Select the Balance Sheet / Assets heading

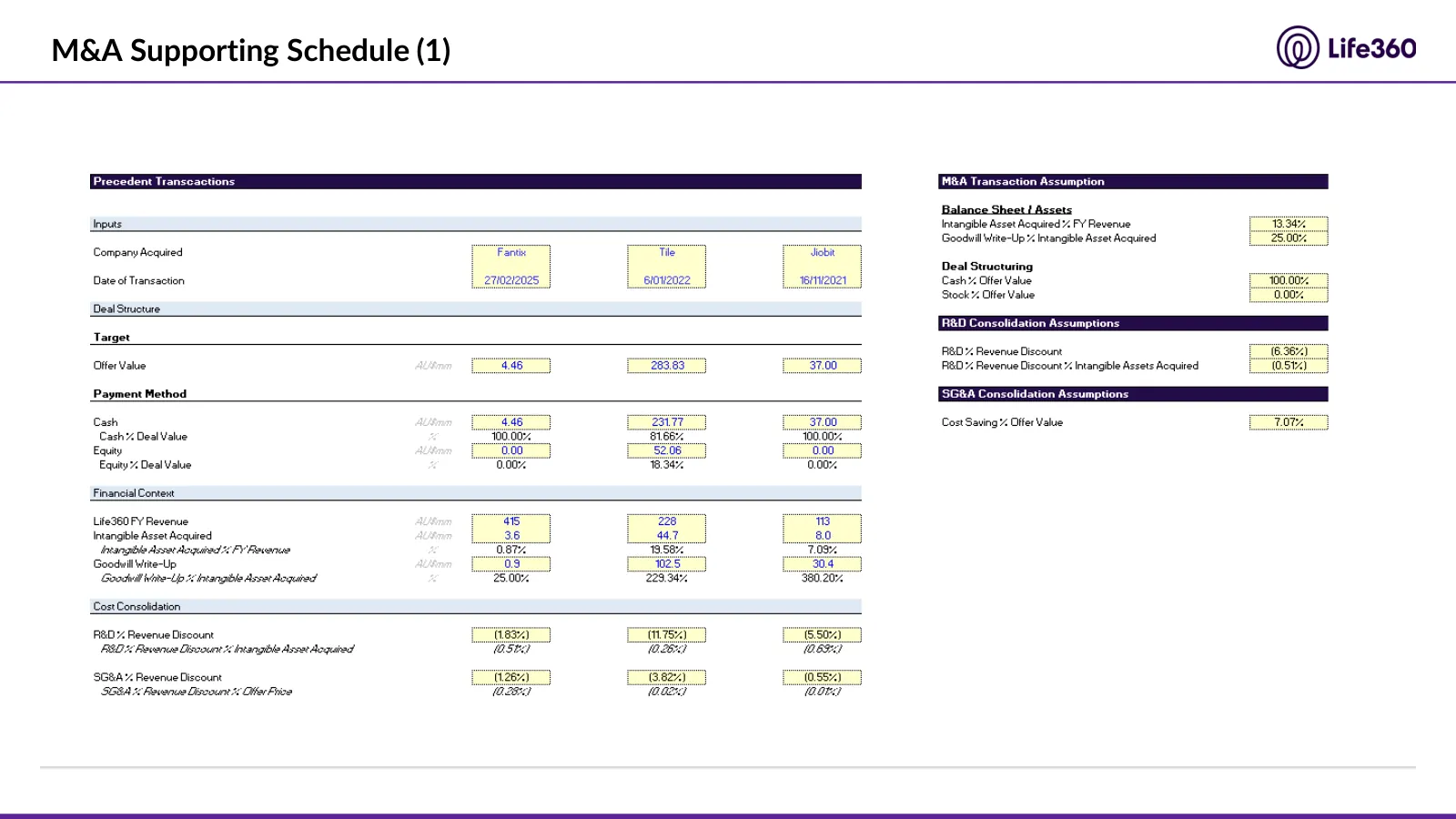tap(1006, 210)
